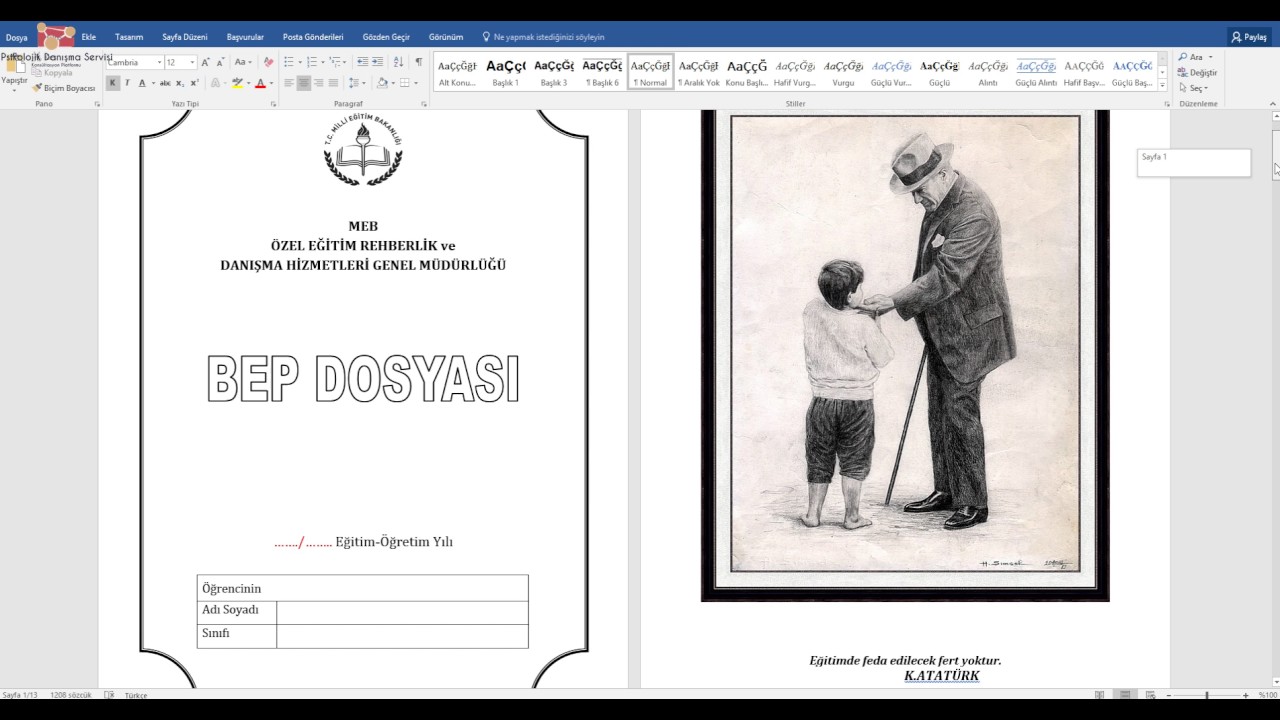Toggle center alignment
The image size is (1280, 720).
[303, 83]
